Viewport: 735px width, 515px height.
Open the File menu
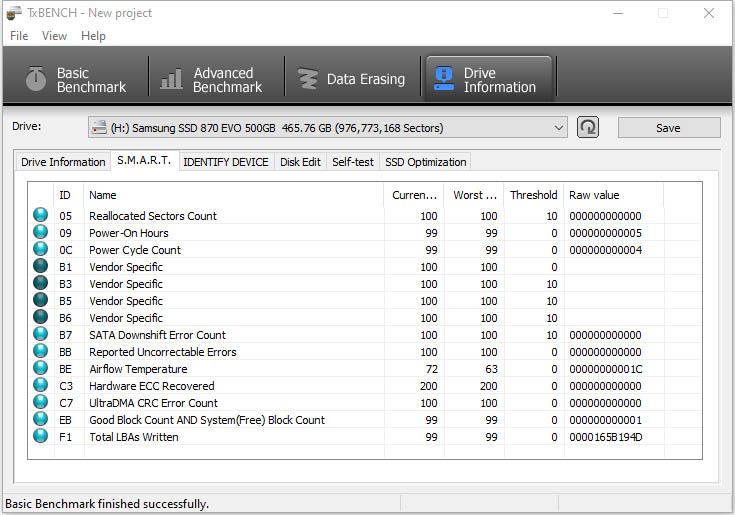click(x=19, y=36)
